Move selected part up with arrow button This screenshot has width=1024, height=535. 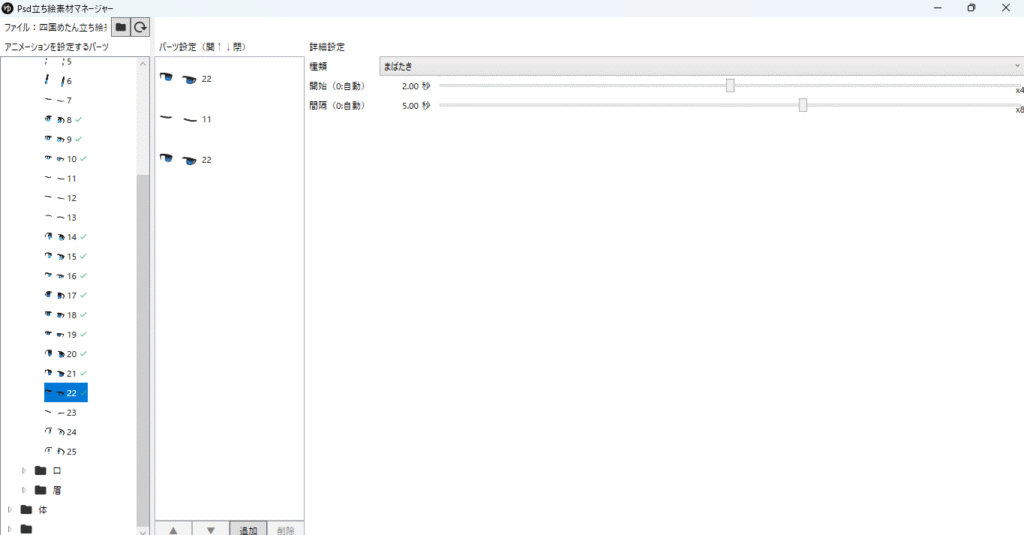[173, 529]
